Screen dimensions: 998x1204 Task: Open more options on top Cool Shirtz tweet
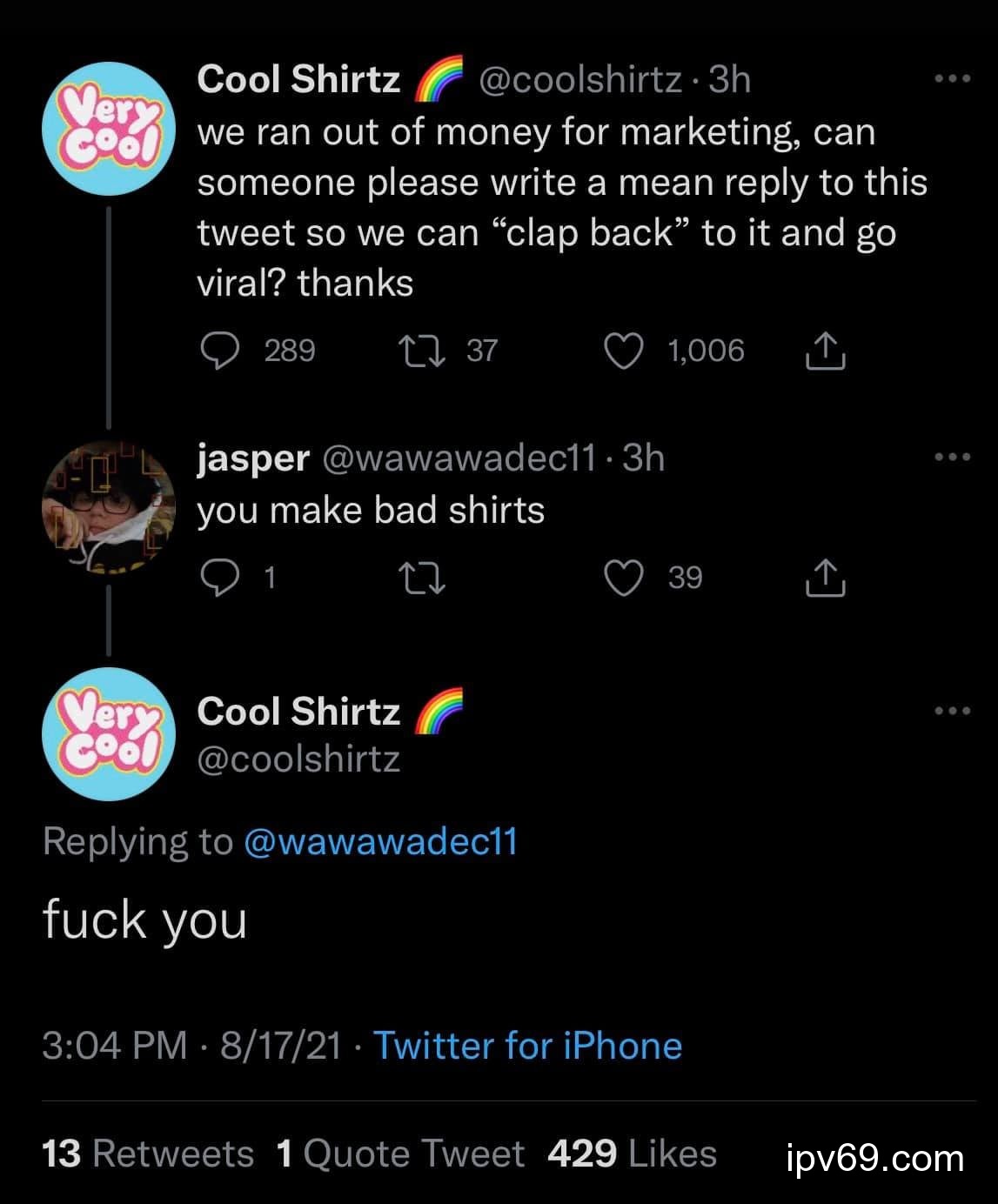click(x=952, y=80)
